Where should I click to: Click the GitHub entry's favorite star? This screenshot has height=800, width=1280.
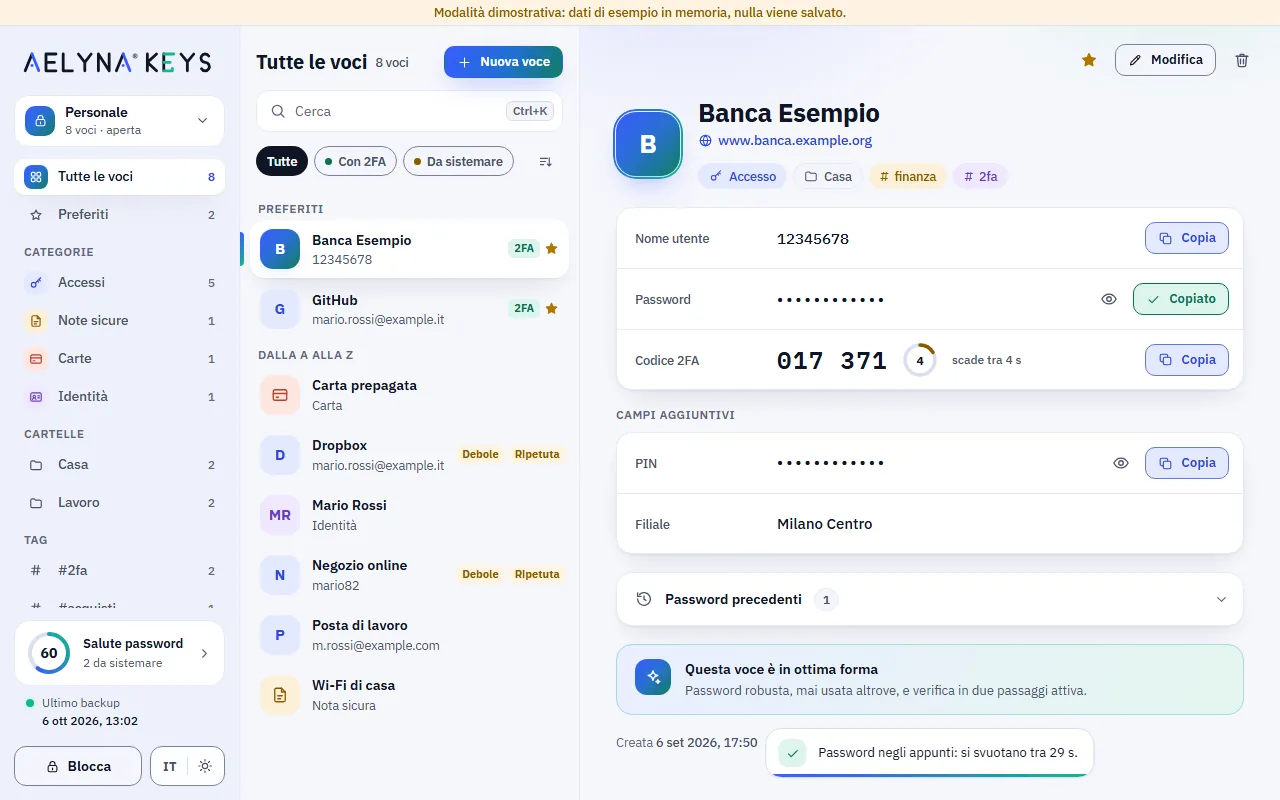552,308
